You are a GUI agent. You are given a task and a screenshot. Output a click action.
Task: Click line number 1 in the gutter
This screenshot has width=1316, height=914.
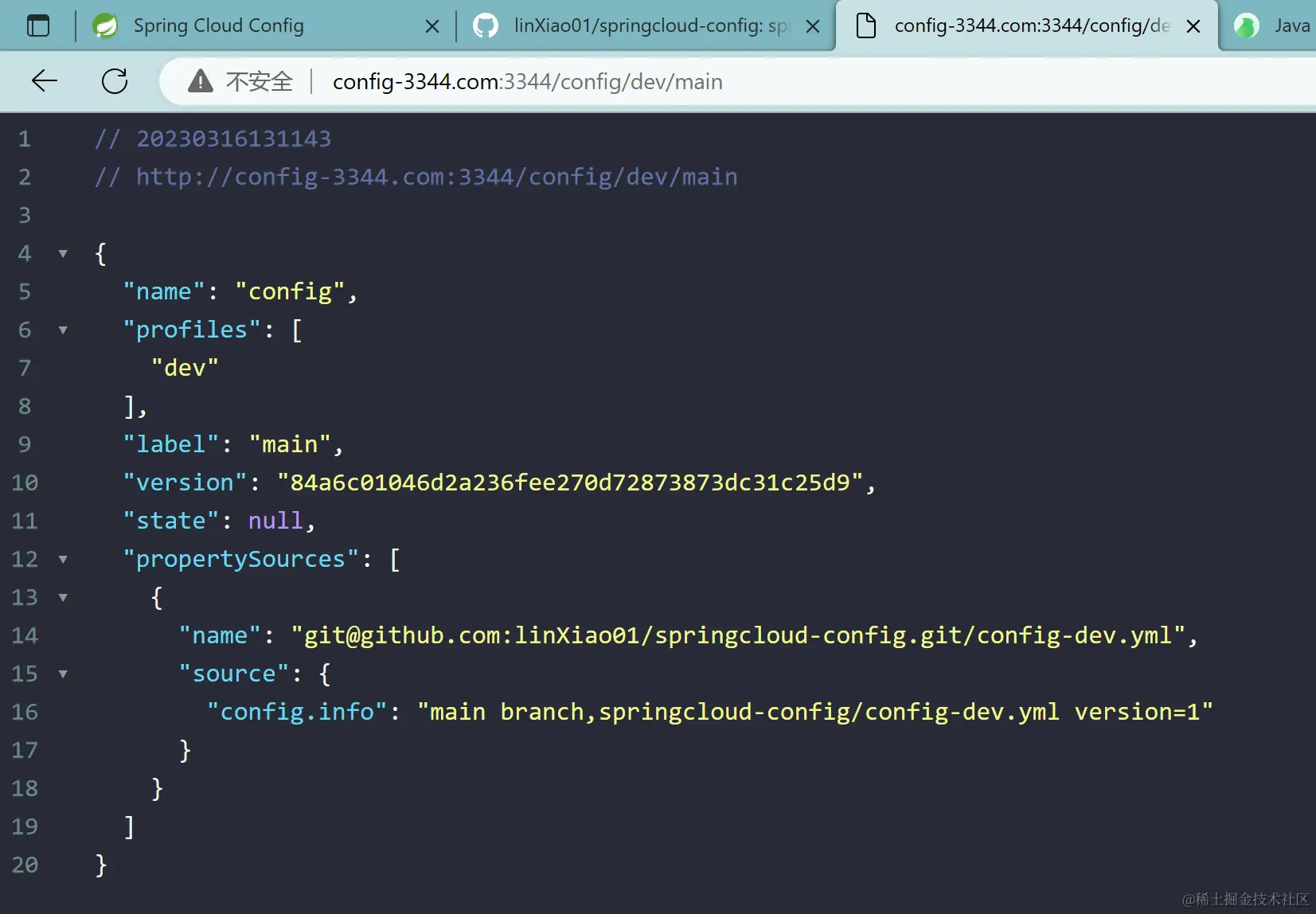25,139
